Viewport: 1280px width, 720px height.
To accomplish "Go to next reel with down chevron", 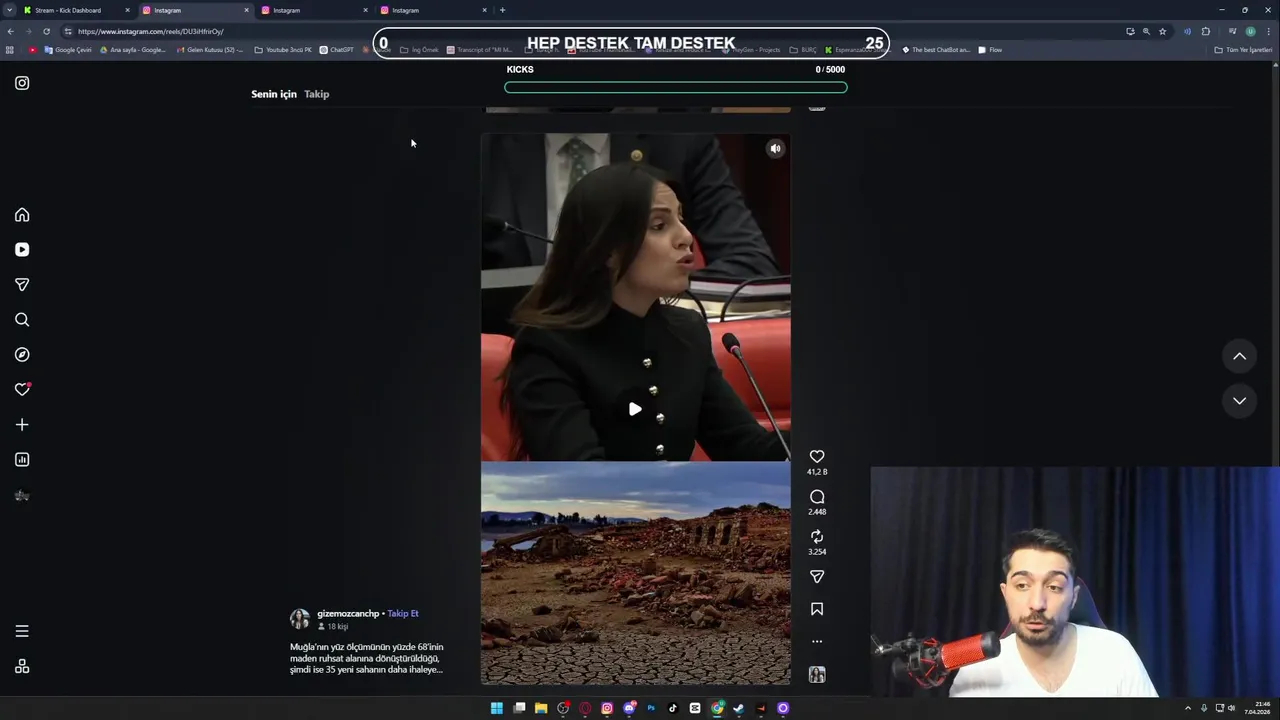I will [1239, 400].
